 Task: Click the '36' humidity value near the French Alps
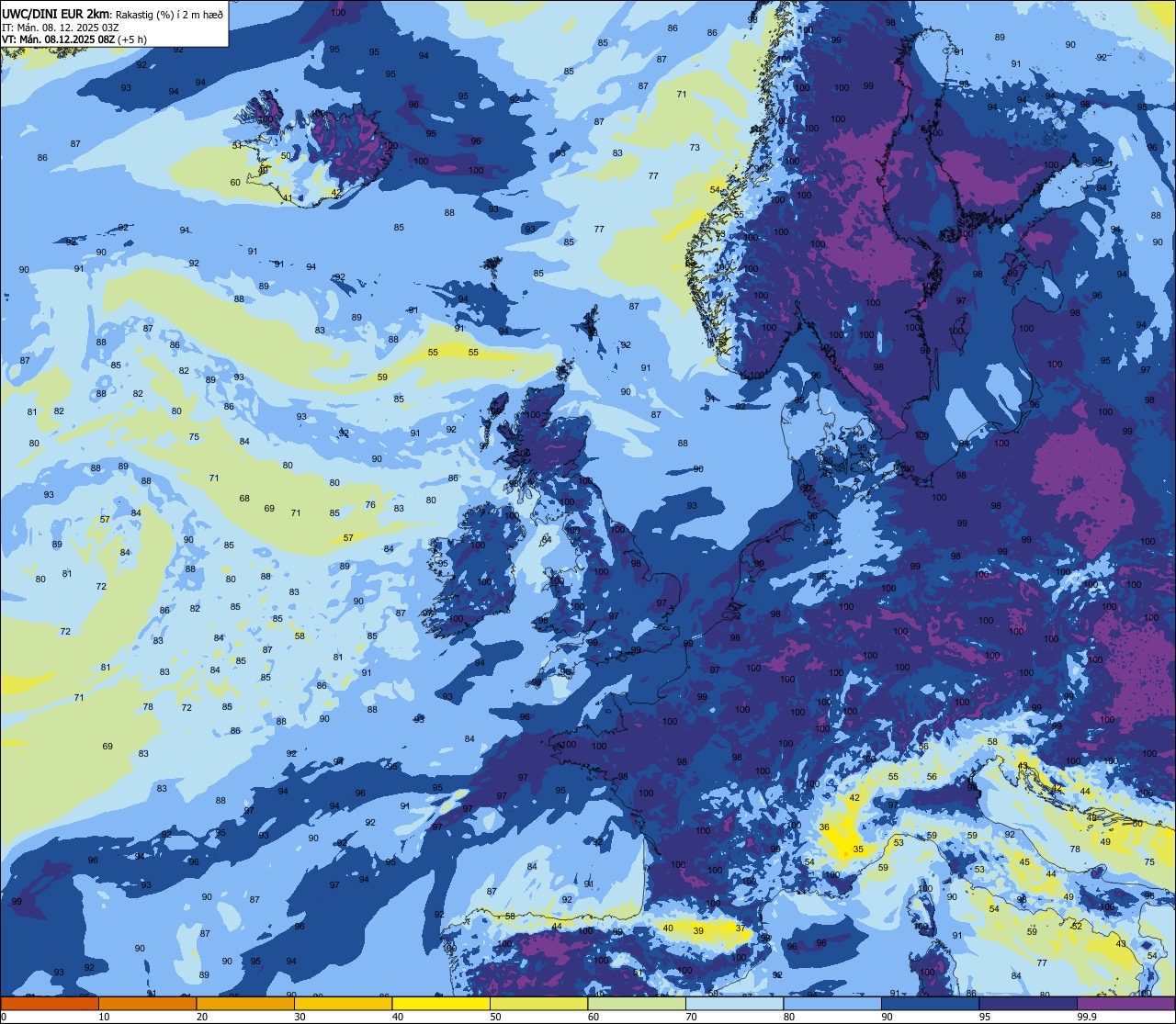(x=824, y=827)
